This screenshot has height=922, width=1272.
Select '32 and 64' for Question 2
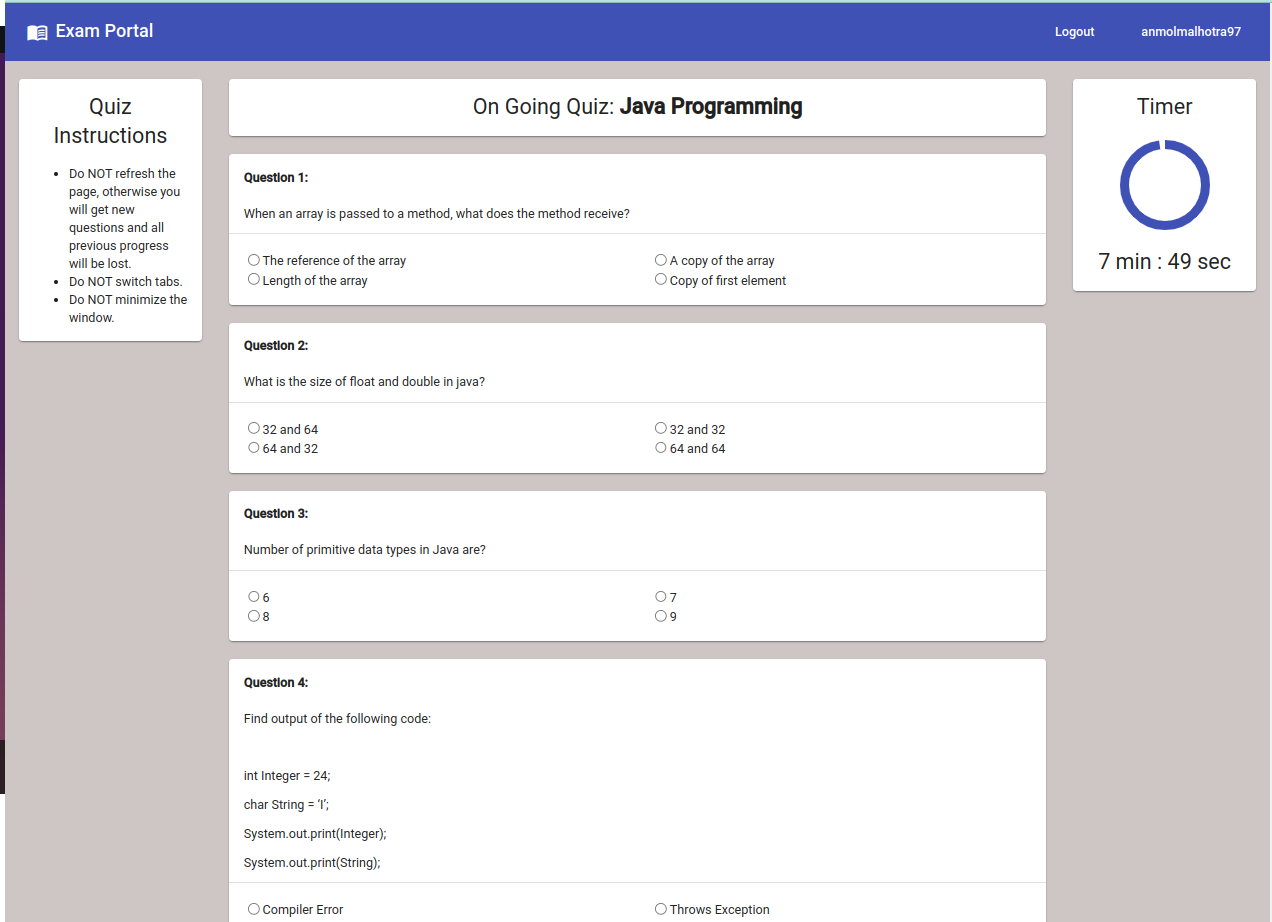click(253, 427)
